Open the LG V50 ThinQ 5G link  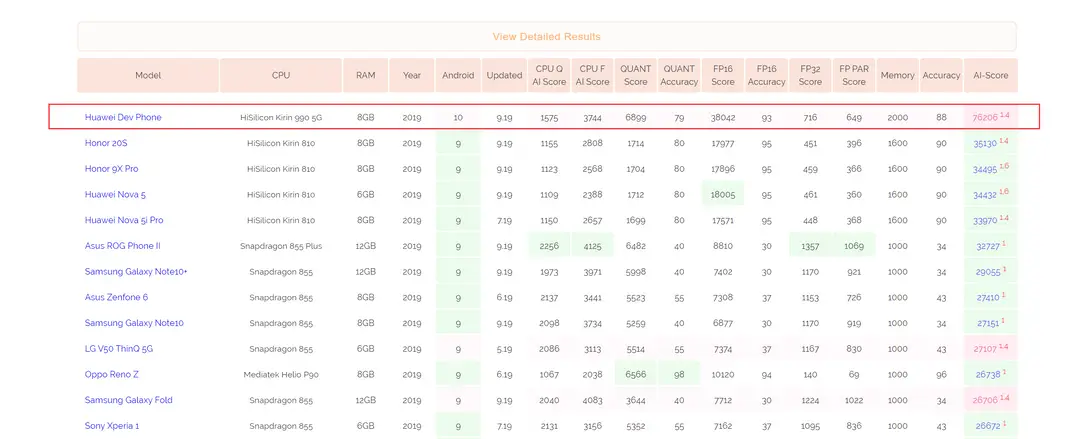tap(119, 349)
